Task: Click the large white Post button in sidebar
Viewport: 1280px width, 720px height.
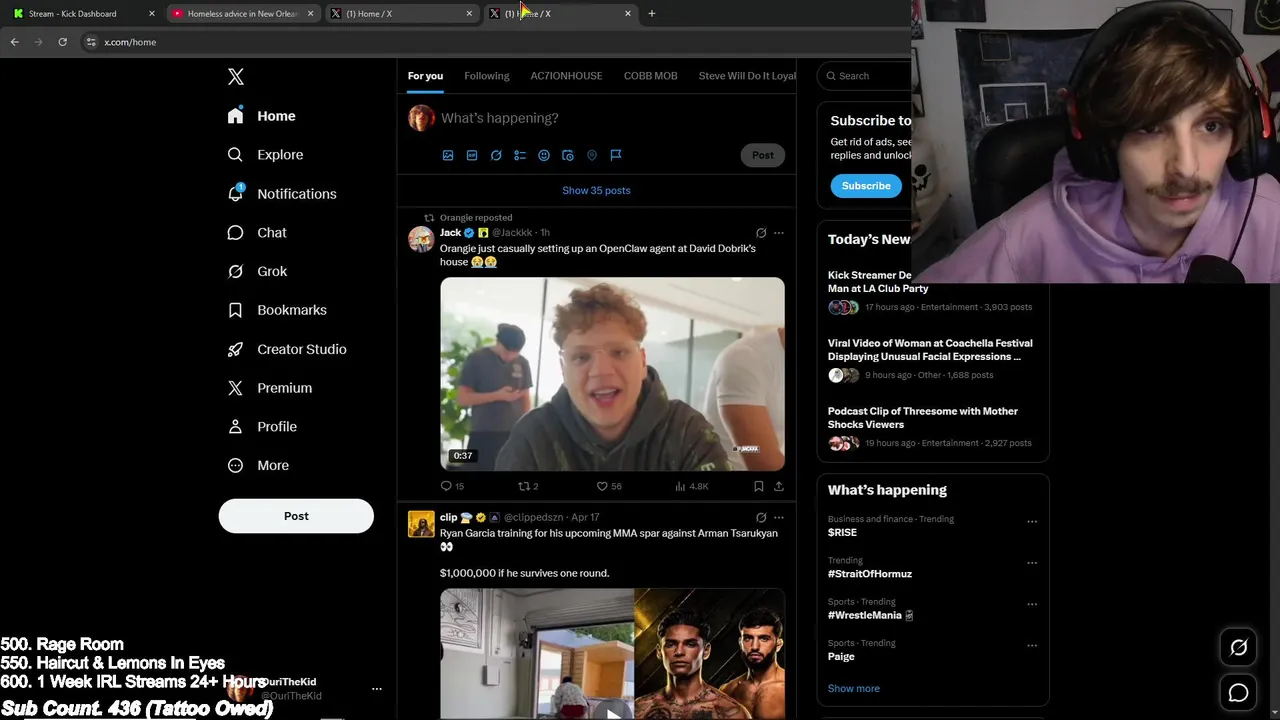Action: click(x=296, y=516)
